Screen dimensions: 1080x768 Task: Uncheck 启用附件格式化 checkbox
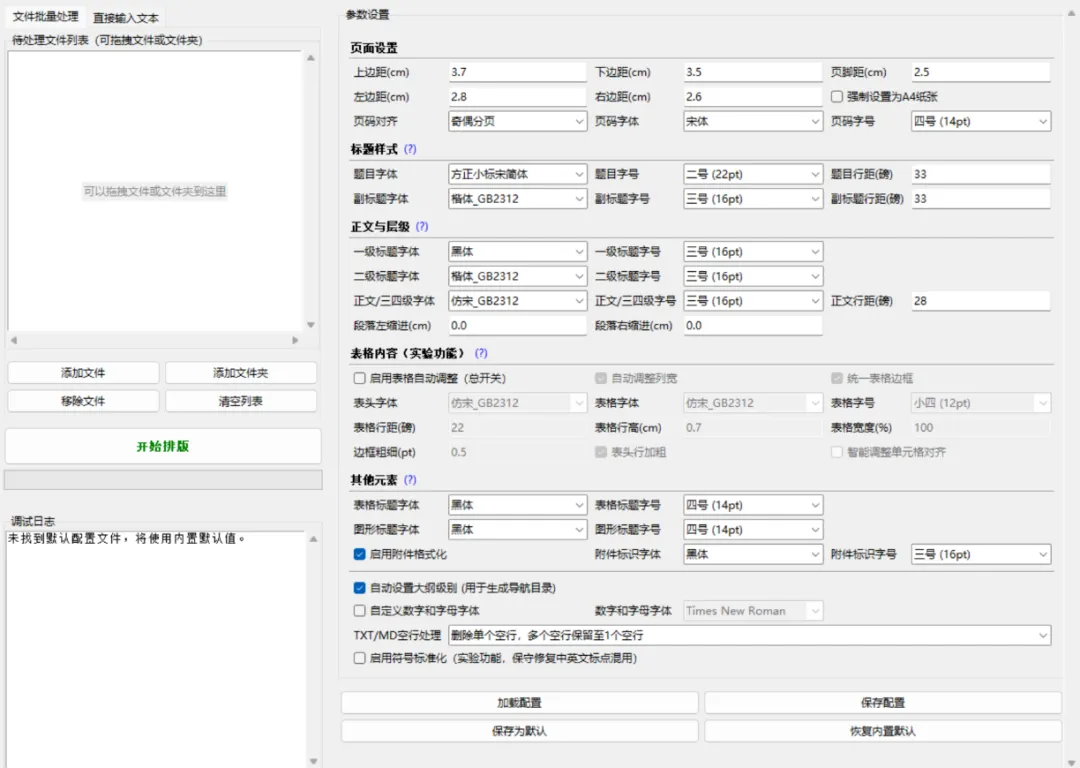pos(360,554)
